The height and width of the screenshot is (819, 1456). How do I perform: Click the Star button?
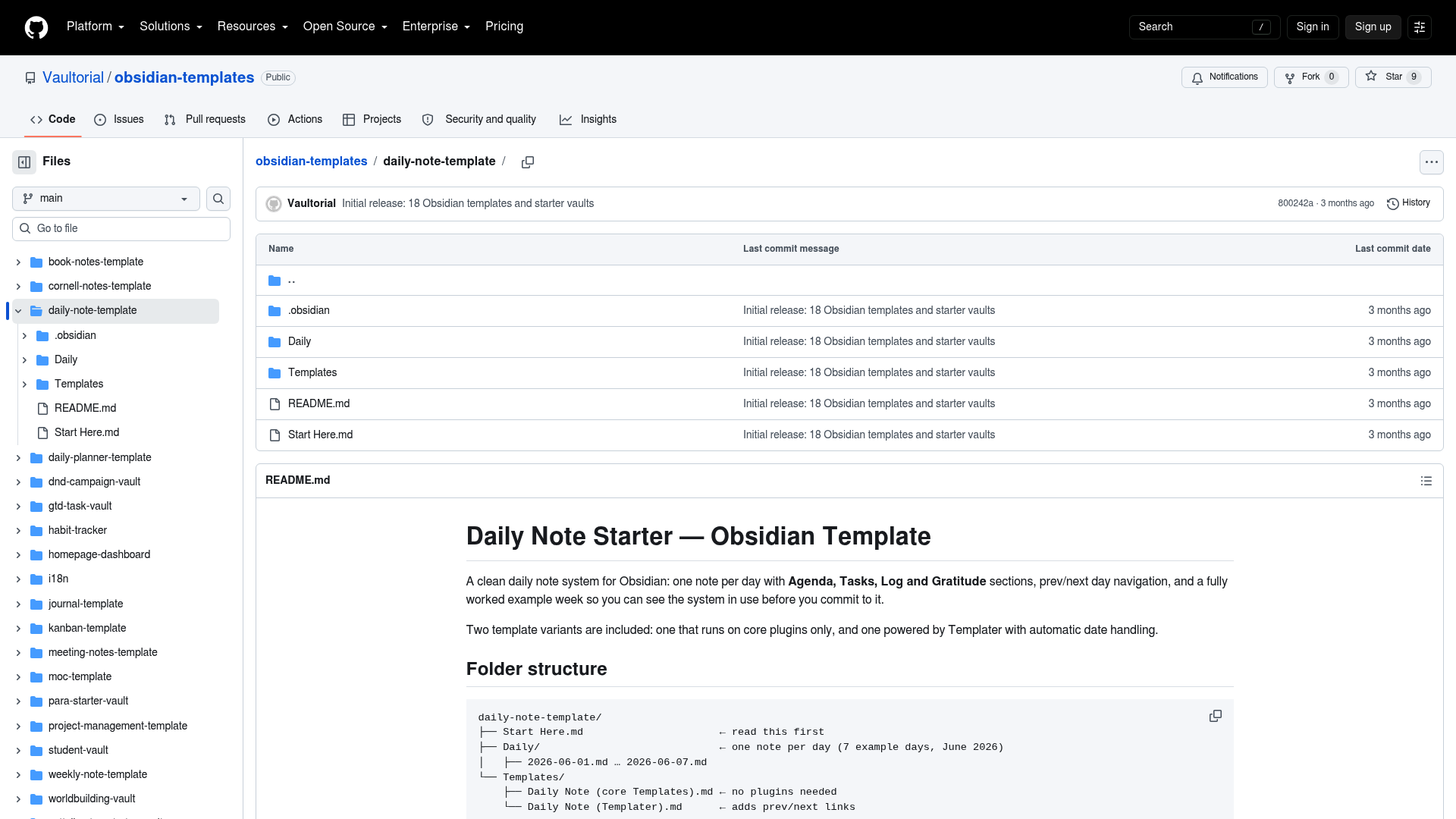[x=1393, y=77]
